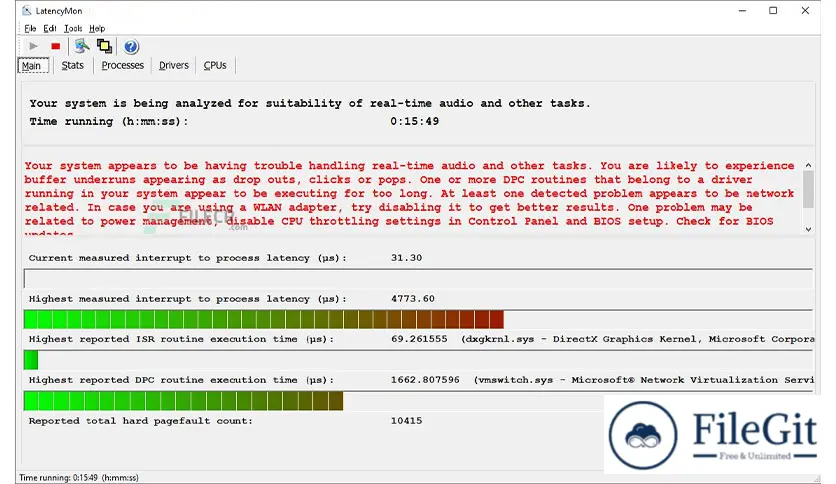Click the red warning message text

[x=409, y=197]
